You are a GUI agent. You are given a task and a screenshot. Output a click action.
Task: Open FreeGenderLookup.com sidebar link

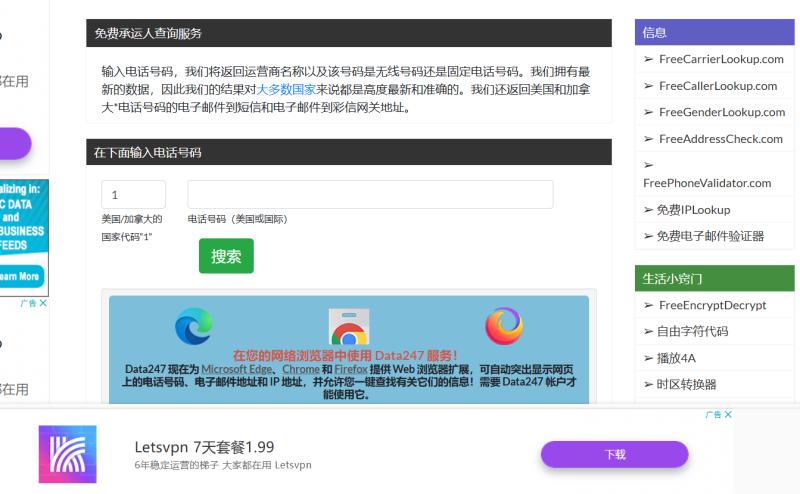point(722,112)
